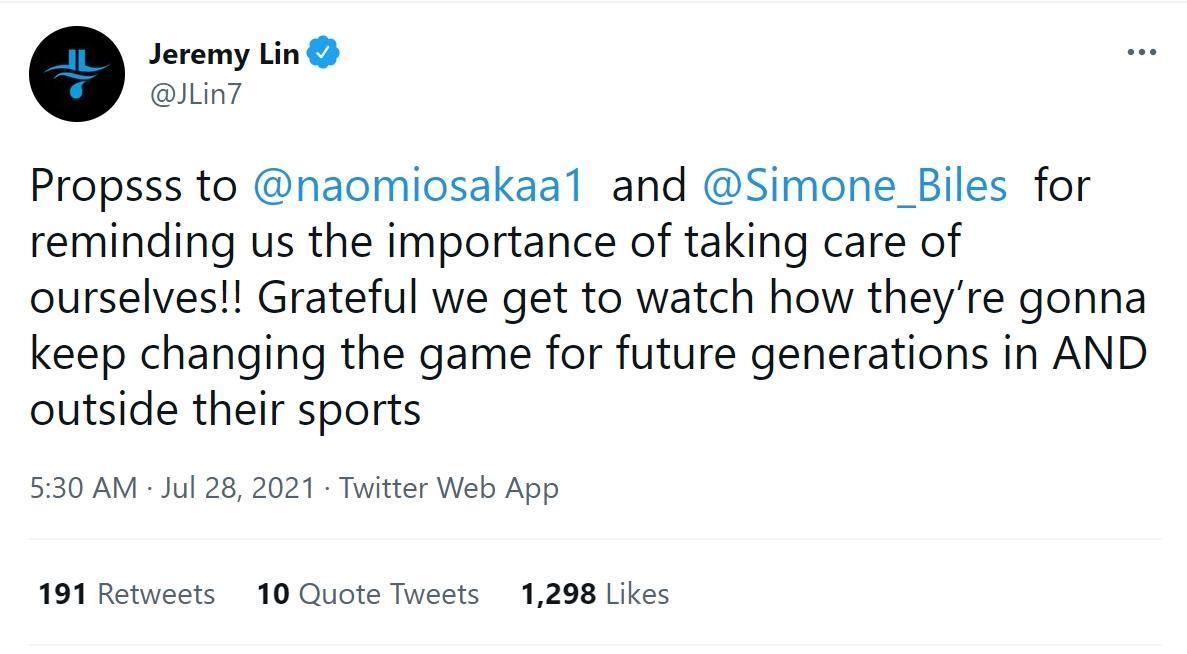Viewport: 1187px width, 654px height.
Task: Click the Jul 28, 2021 date
Action: (x=237, y=487)
